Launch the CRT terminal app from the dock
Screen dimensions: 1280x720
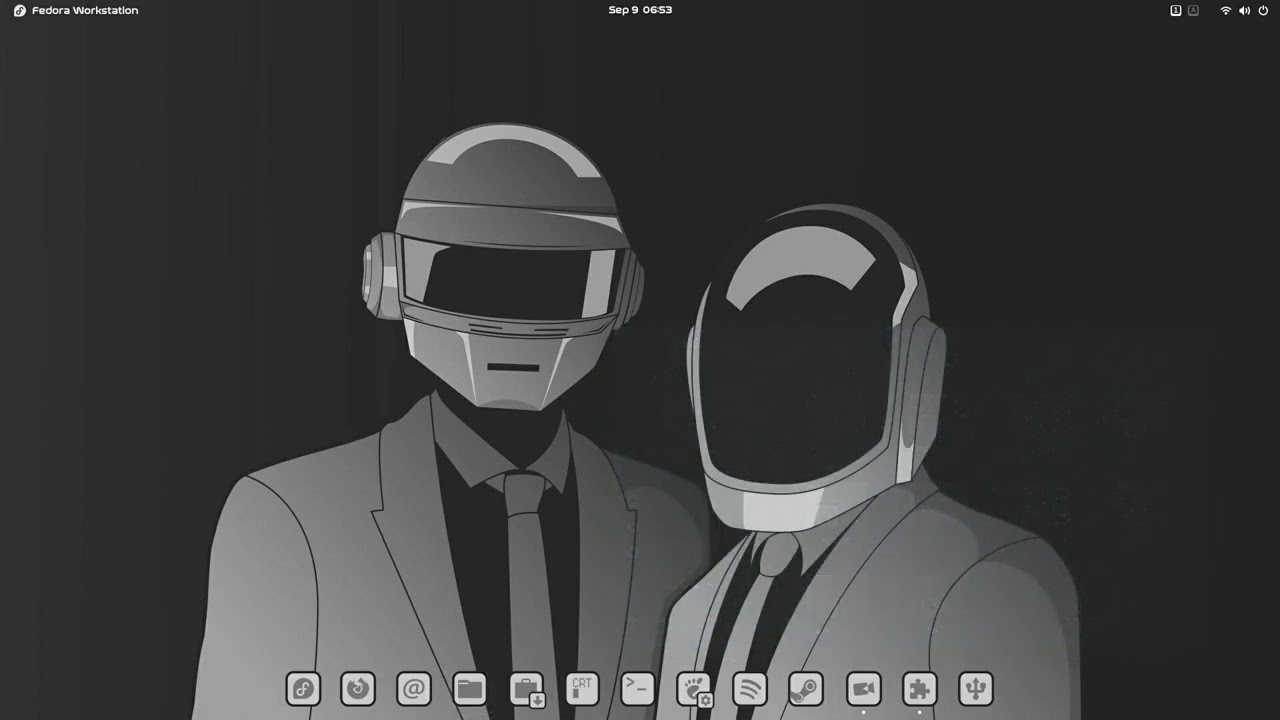(582, 689)
